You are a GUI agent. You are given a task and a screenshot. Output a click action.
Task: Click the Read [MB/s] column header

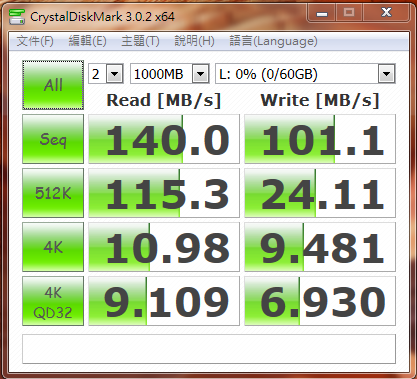tap(164, 100)
